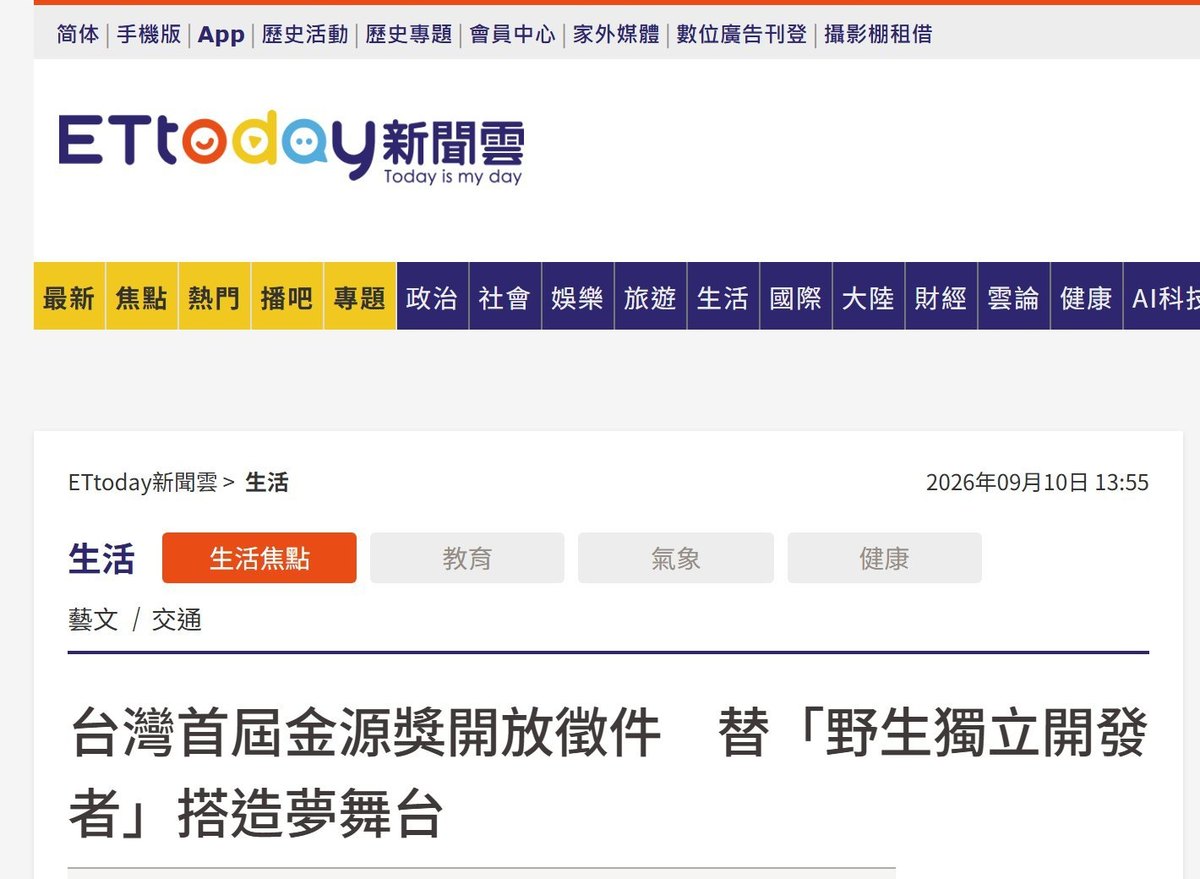Go to 會員中心 member center
Screen dimensions: 1200x879
click(x=513, y=34)
